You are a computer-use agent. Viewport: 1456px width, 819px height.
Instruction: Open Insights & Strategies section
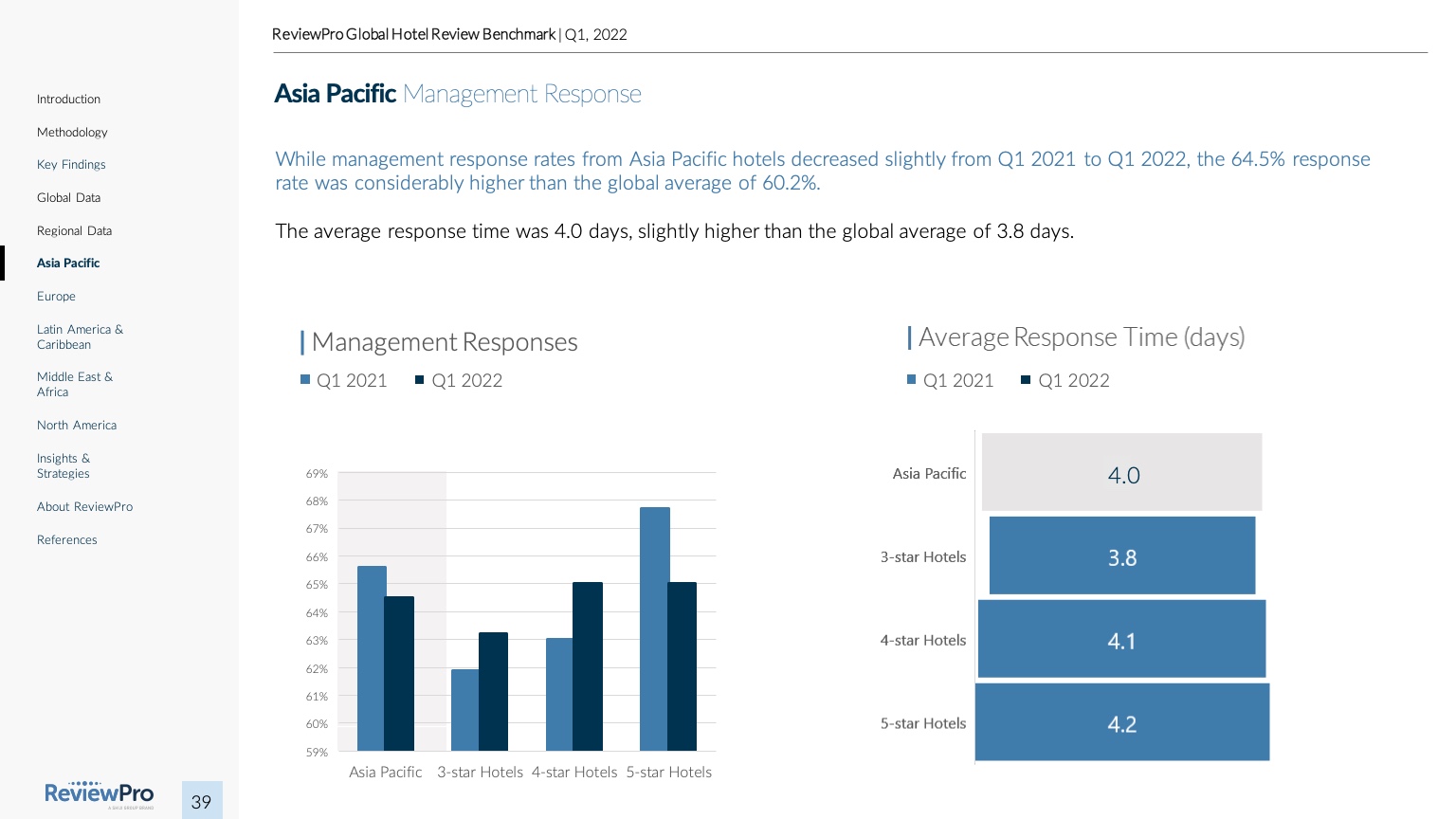pos(64,466)
